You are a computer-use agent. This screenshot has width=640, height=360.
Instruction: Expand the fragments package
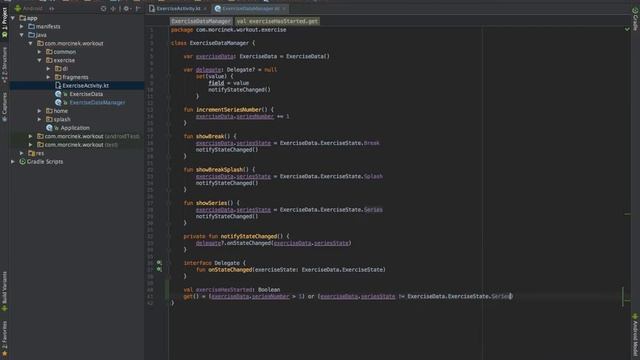coord(49,77)
